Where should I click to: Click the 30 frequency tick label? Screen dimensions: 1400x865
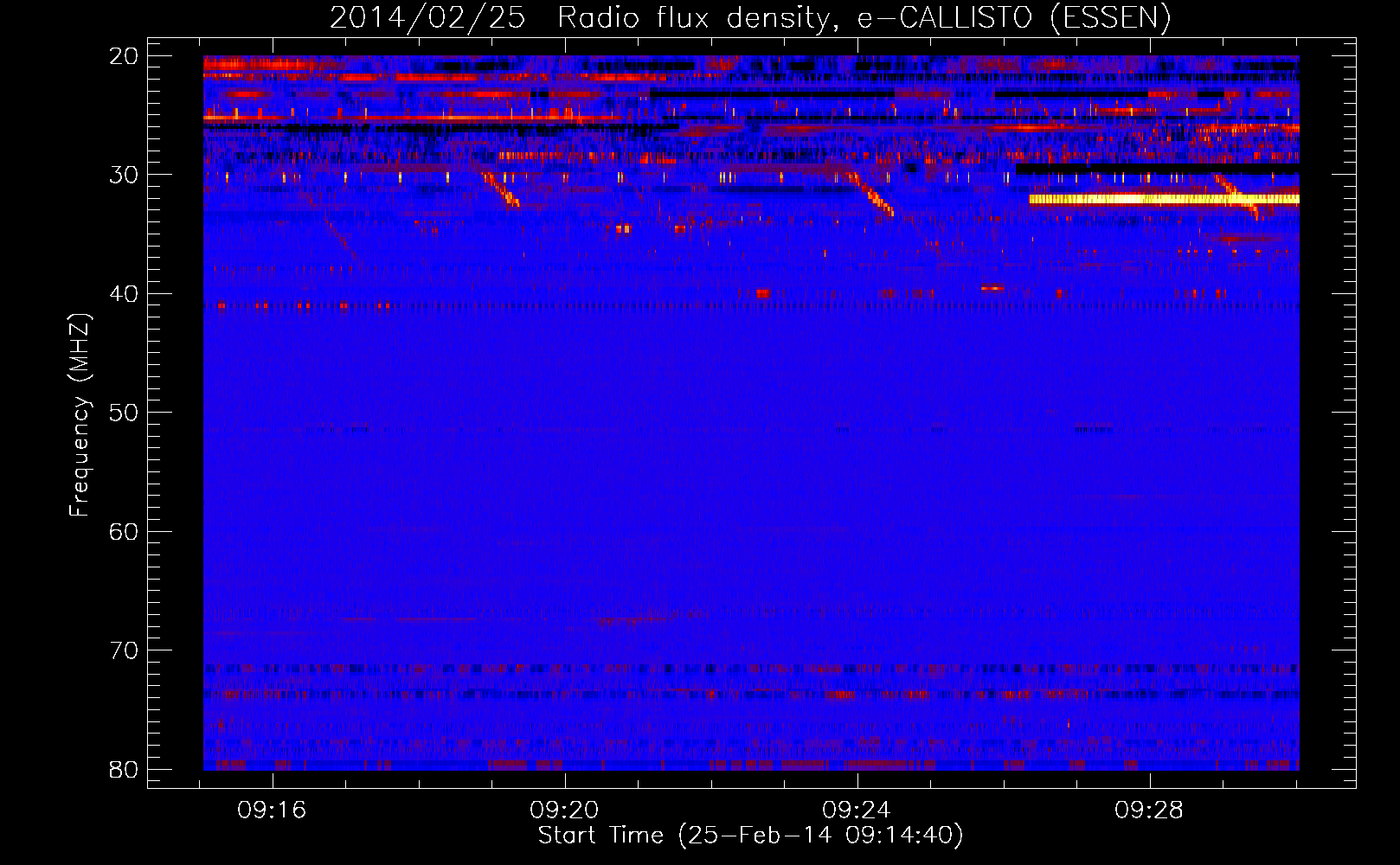pos(124,175)
